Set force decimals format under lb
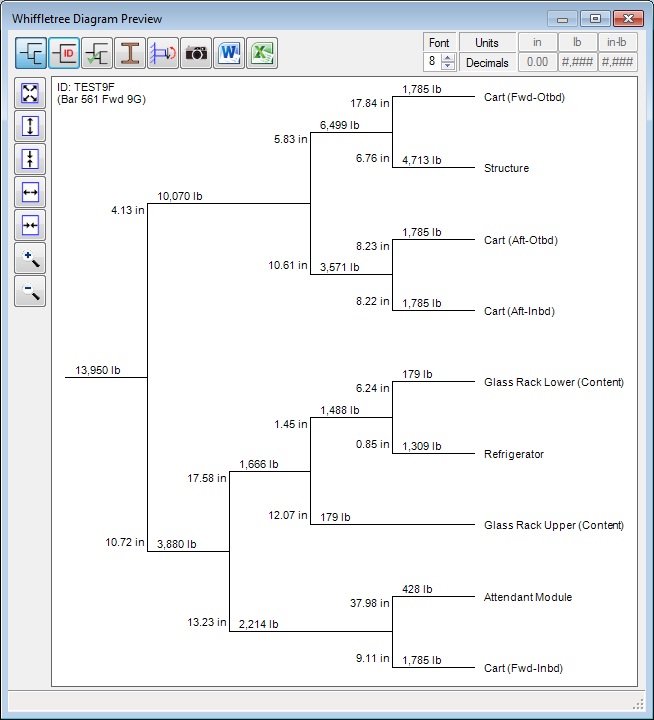654x720 pixels. pos(577,62)
